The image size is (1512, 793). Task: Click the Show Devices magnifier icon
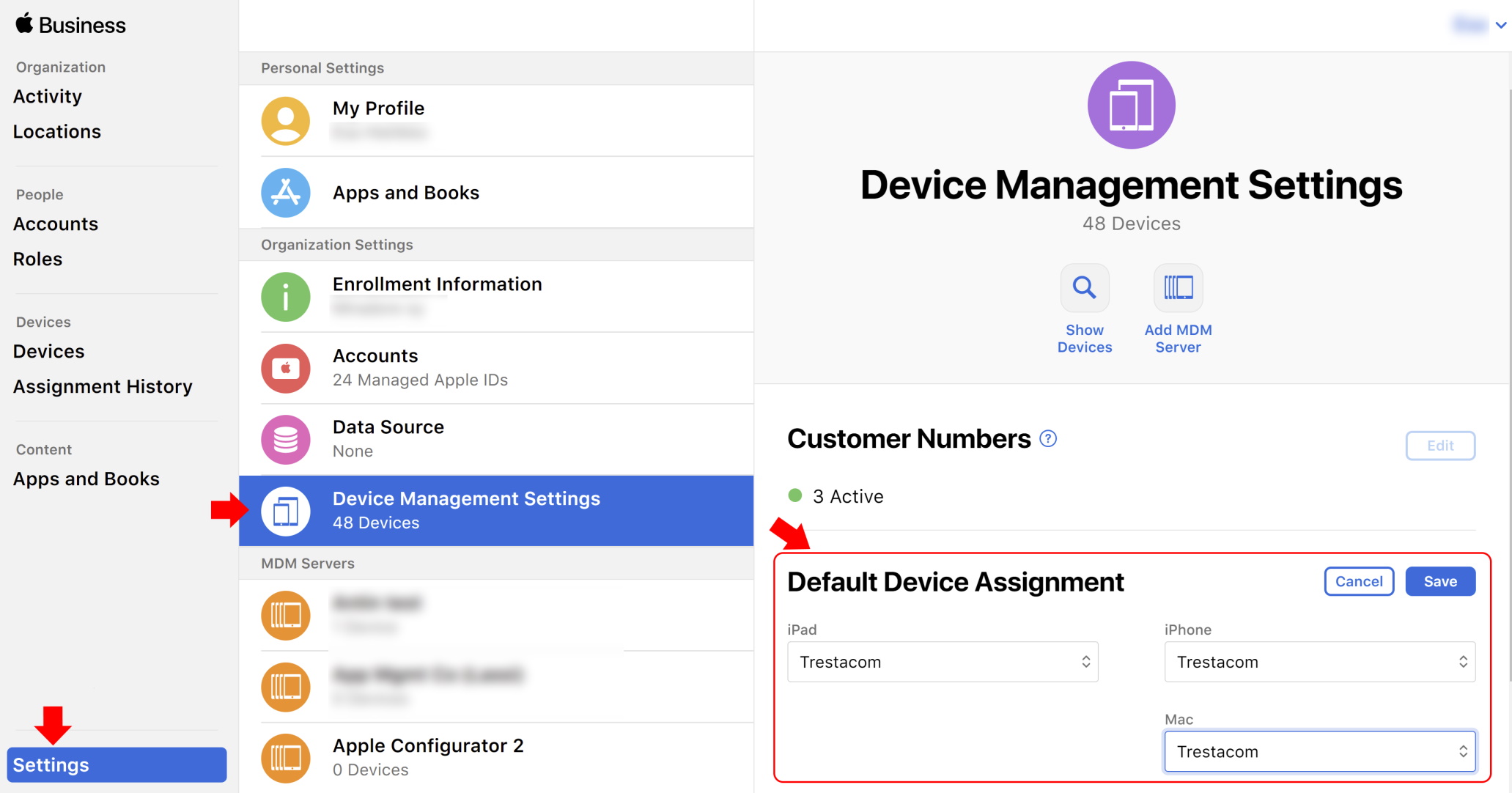point(1085,287)
